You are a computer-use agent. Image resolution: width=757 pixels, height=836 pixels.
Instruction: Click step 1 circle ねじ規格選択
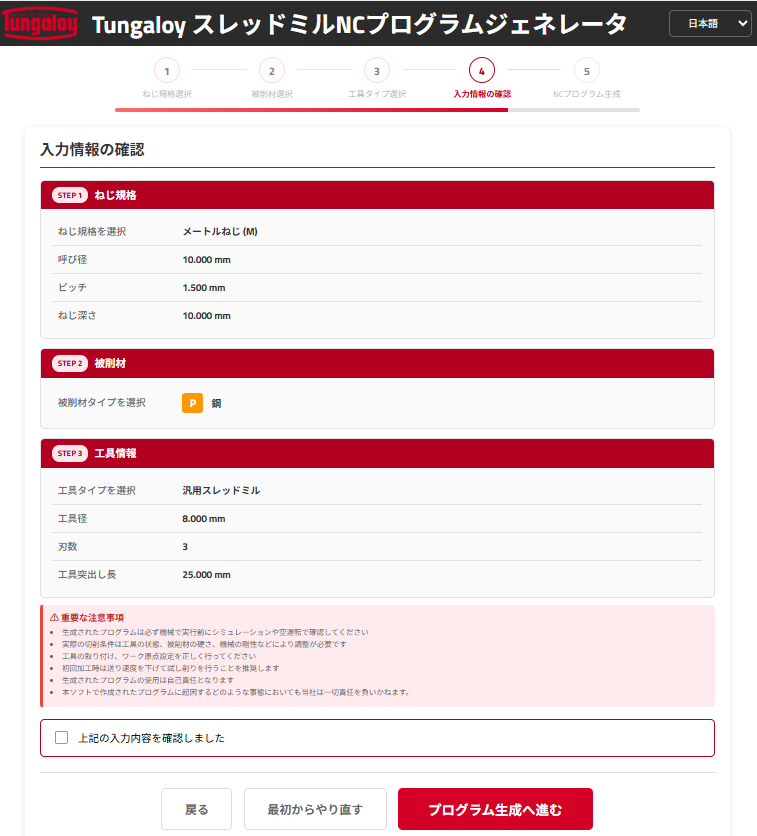point(166,71)
